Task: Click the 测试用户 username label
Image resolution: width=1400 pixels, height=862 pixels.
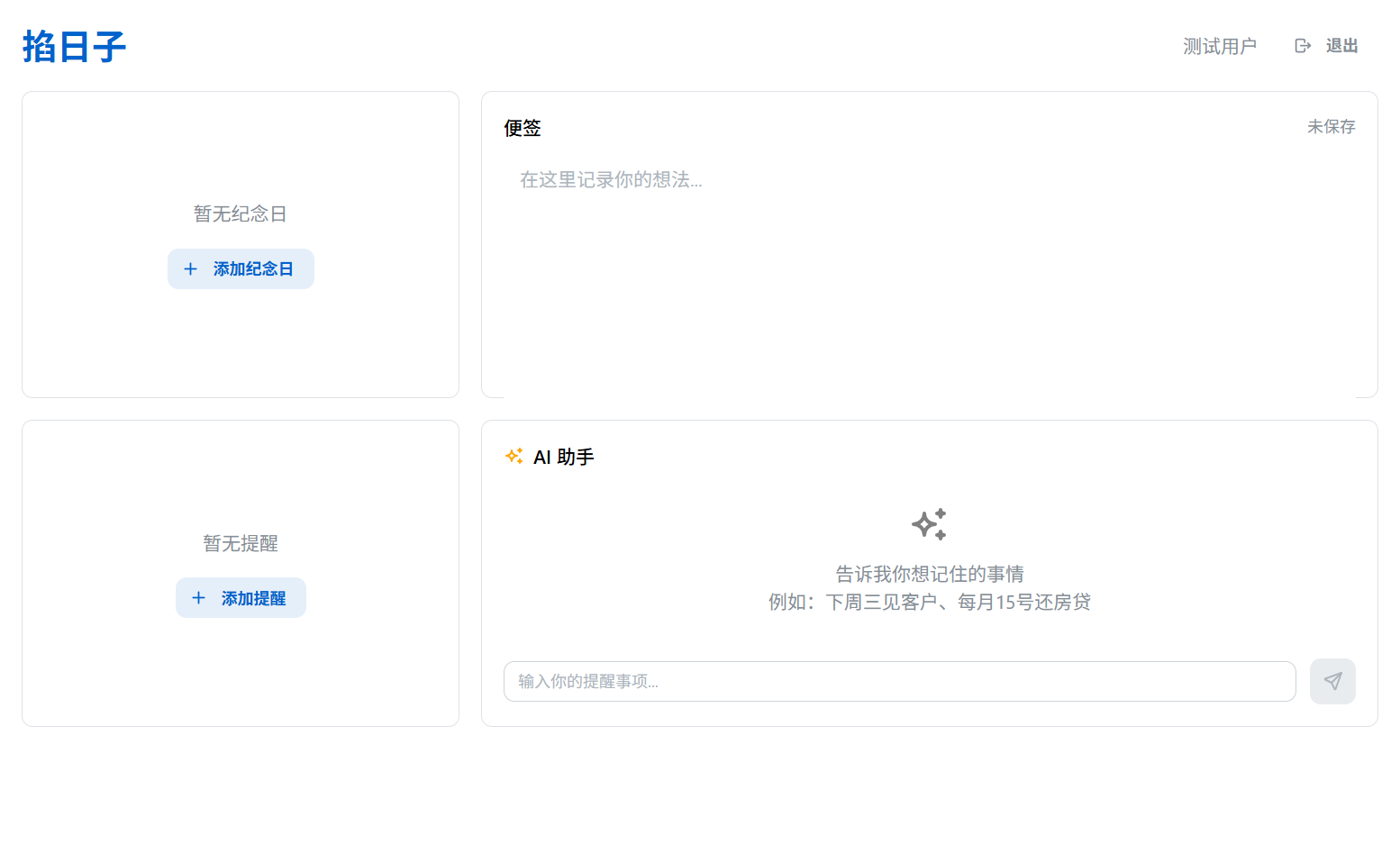Action: click(x=1219, y=46)
